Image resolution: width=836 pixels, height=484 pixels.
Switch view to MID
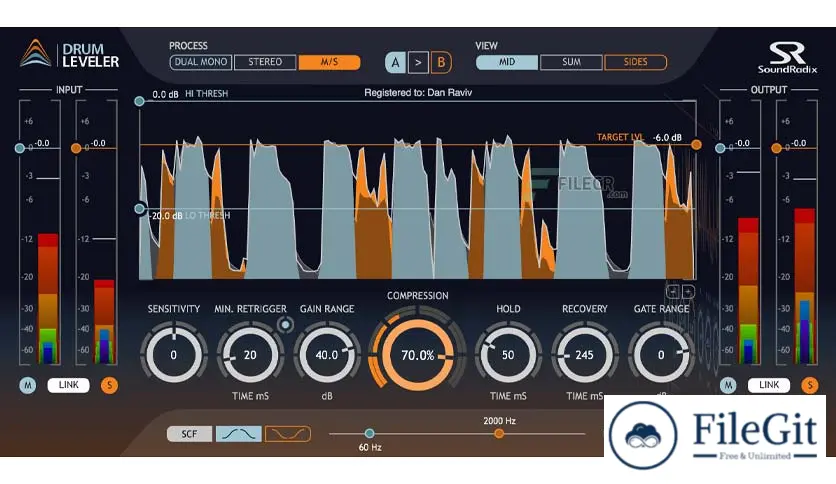(x=507, y=62)
